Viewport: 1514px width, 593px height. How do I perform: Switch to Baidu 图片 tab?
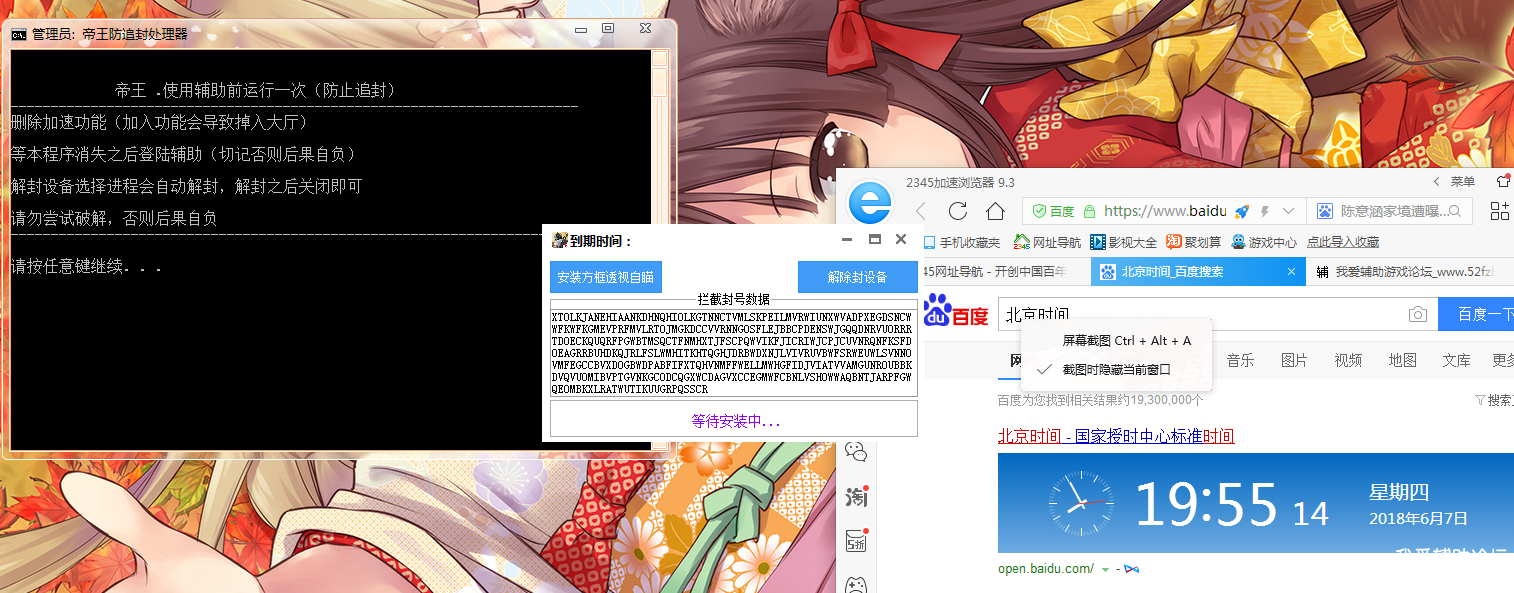pos(1294,360)
